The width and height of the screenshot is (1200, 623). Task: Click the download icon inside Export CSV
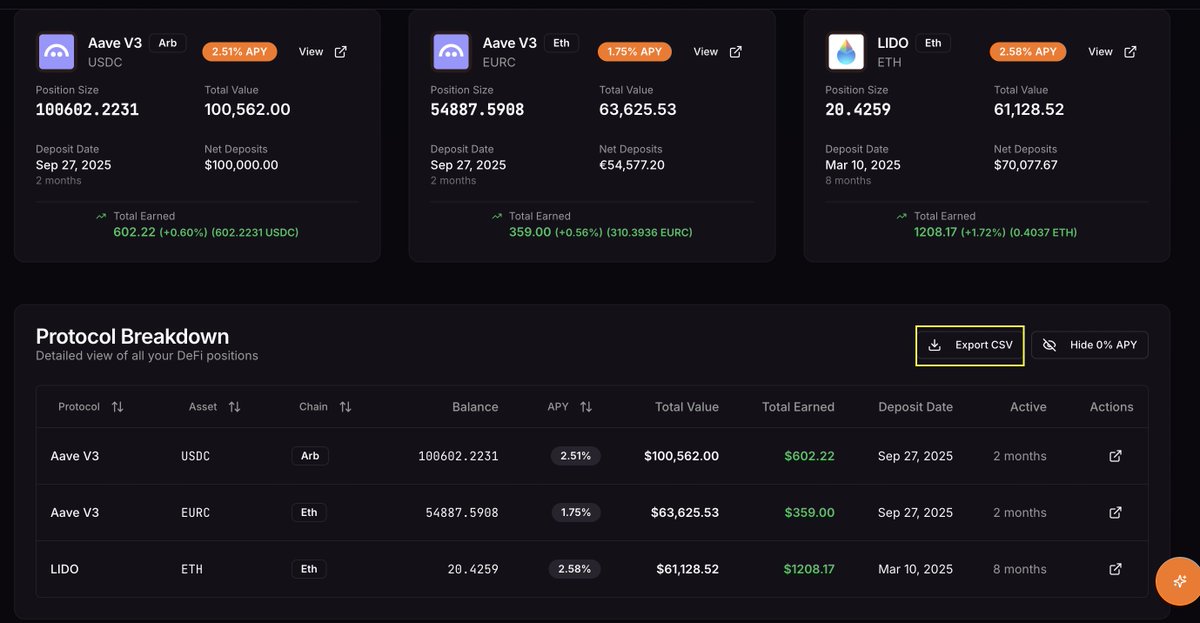(934, 344)
